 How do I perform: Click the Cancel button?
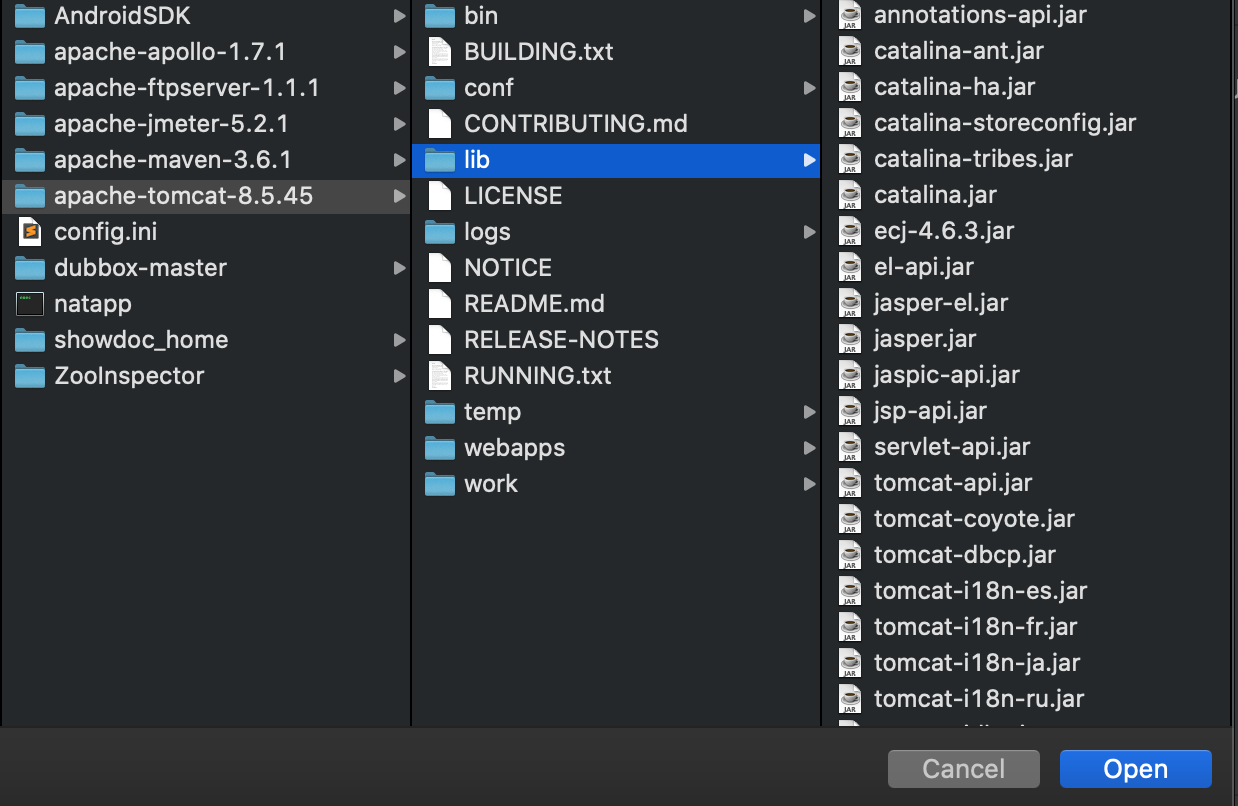964,769
